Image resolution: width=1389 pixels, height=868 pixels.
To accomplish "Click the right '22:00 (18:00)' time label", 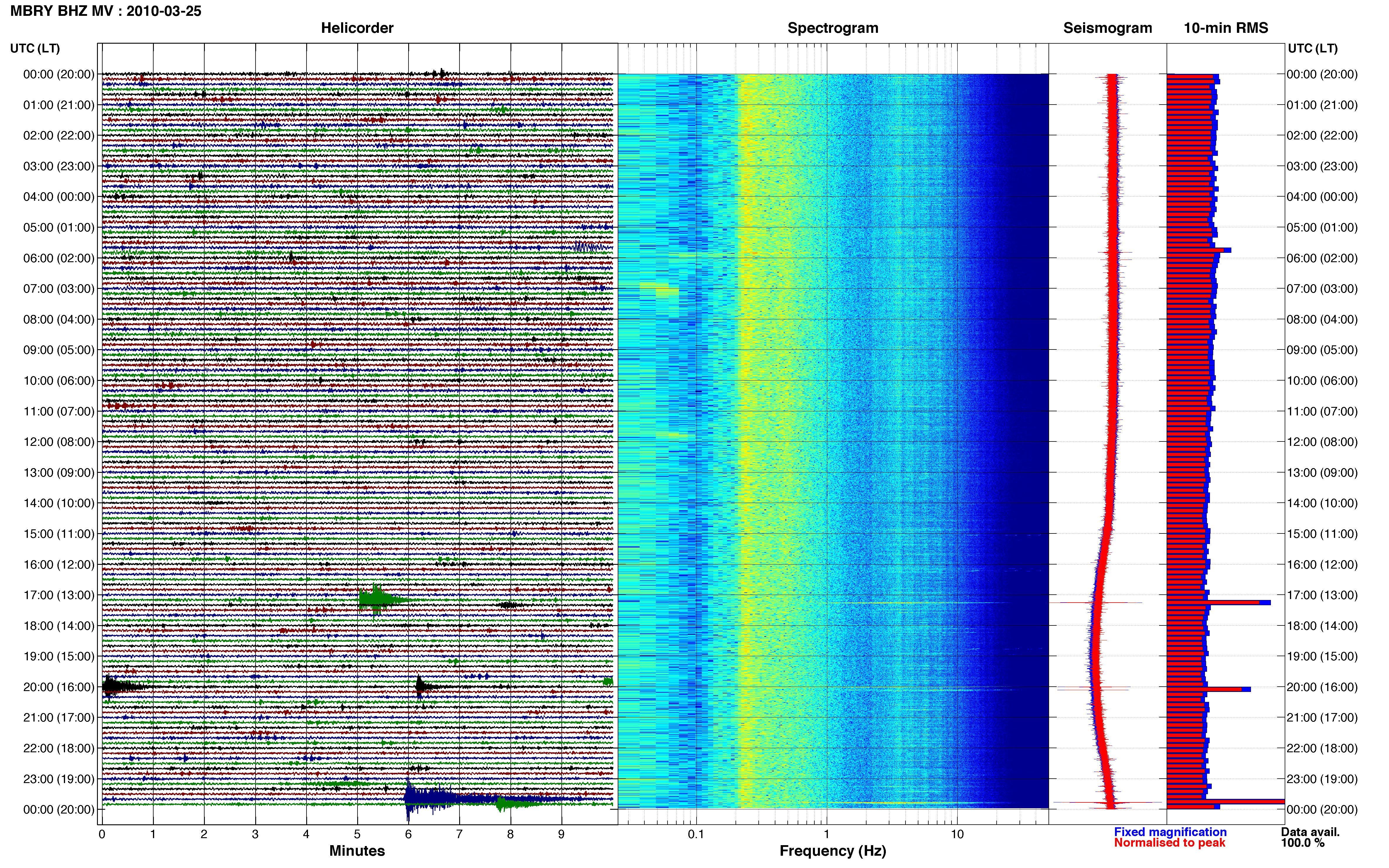I will pos(1322,748).
